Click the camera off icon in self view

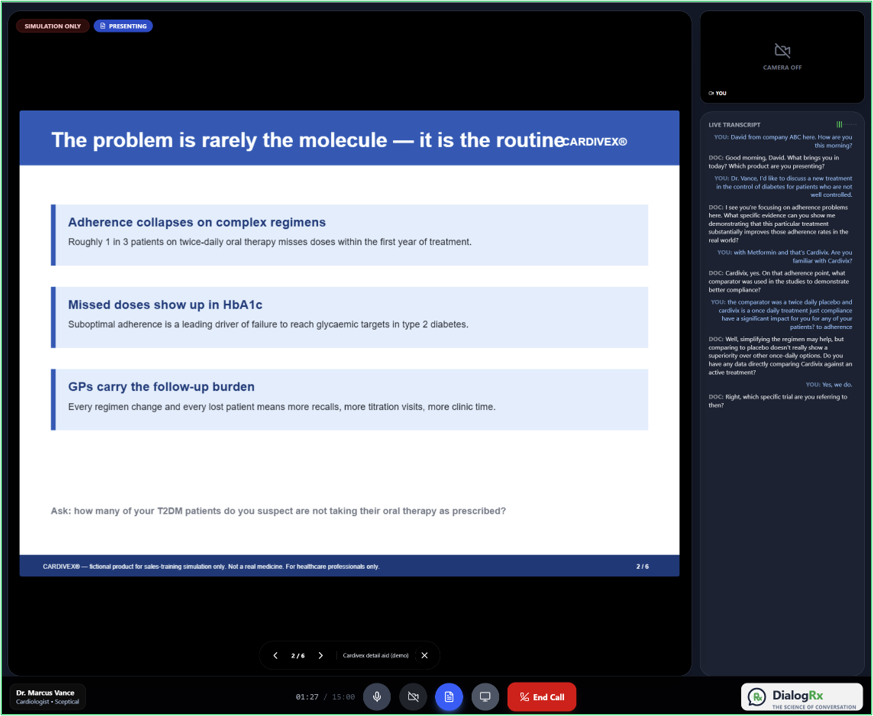pyautogui.click(x=782, y=51)
